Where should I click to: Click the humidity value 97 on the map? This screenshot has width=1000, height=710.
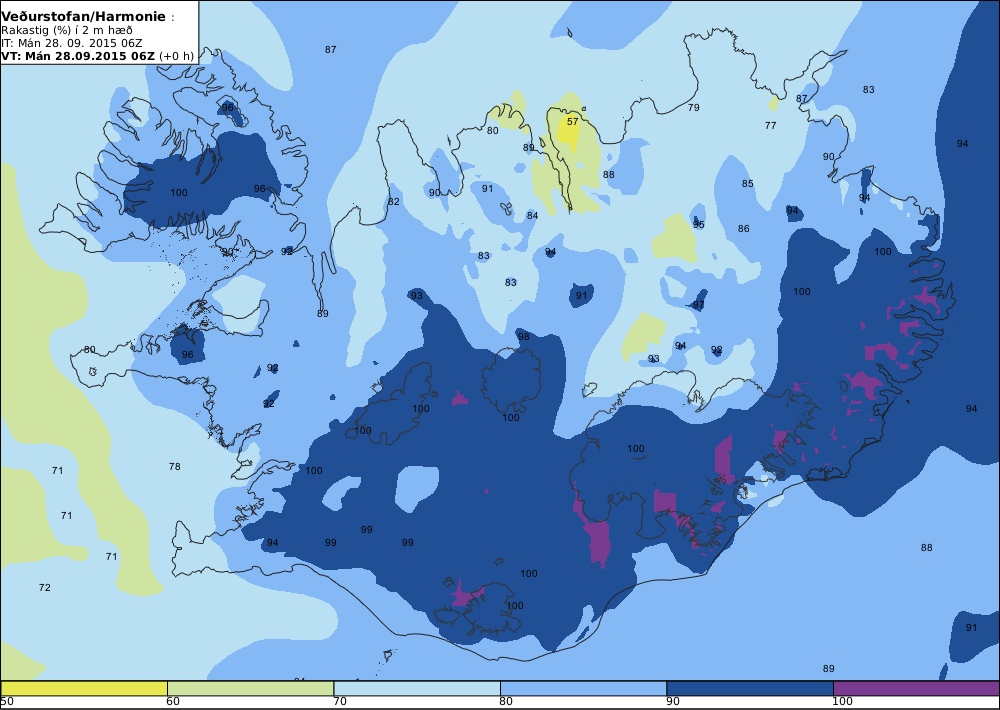tap(699, 305)
